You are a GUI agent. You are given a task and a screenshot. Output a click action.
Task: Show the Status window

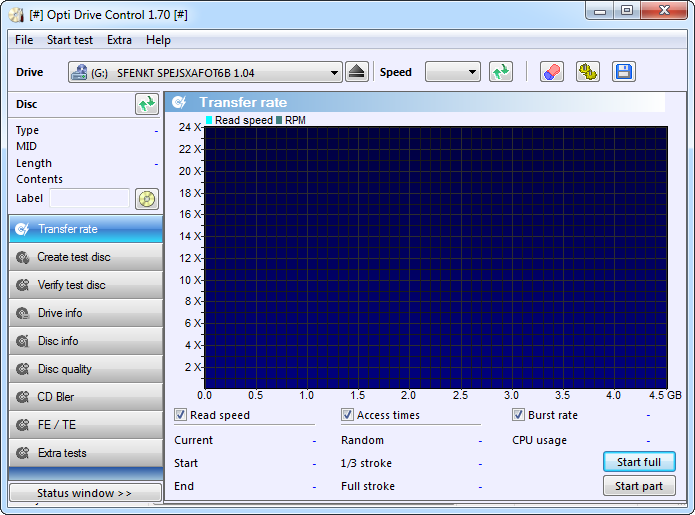(85, 493)
